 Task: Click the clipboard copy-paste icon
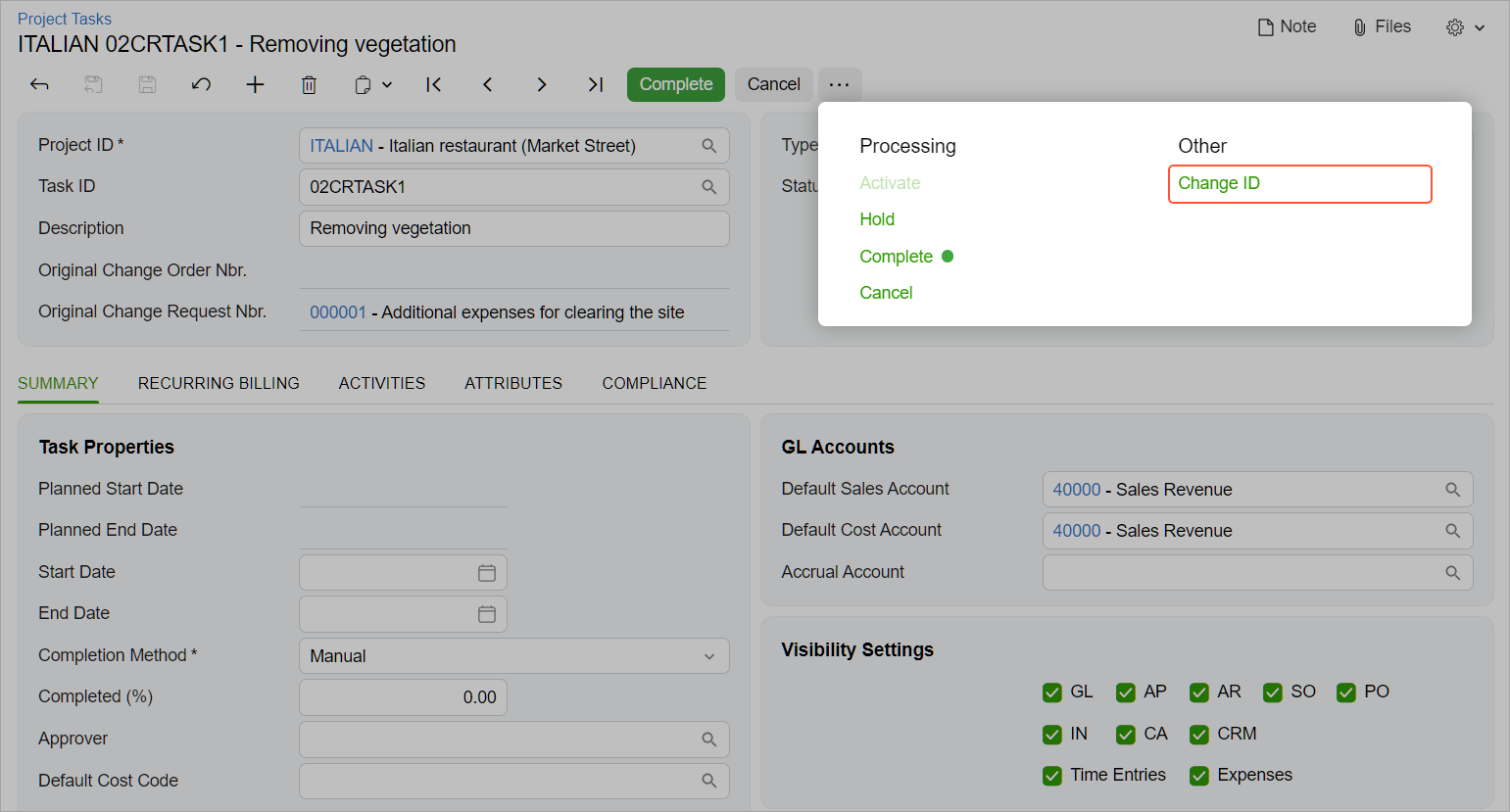363,85
